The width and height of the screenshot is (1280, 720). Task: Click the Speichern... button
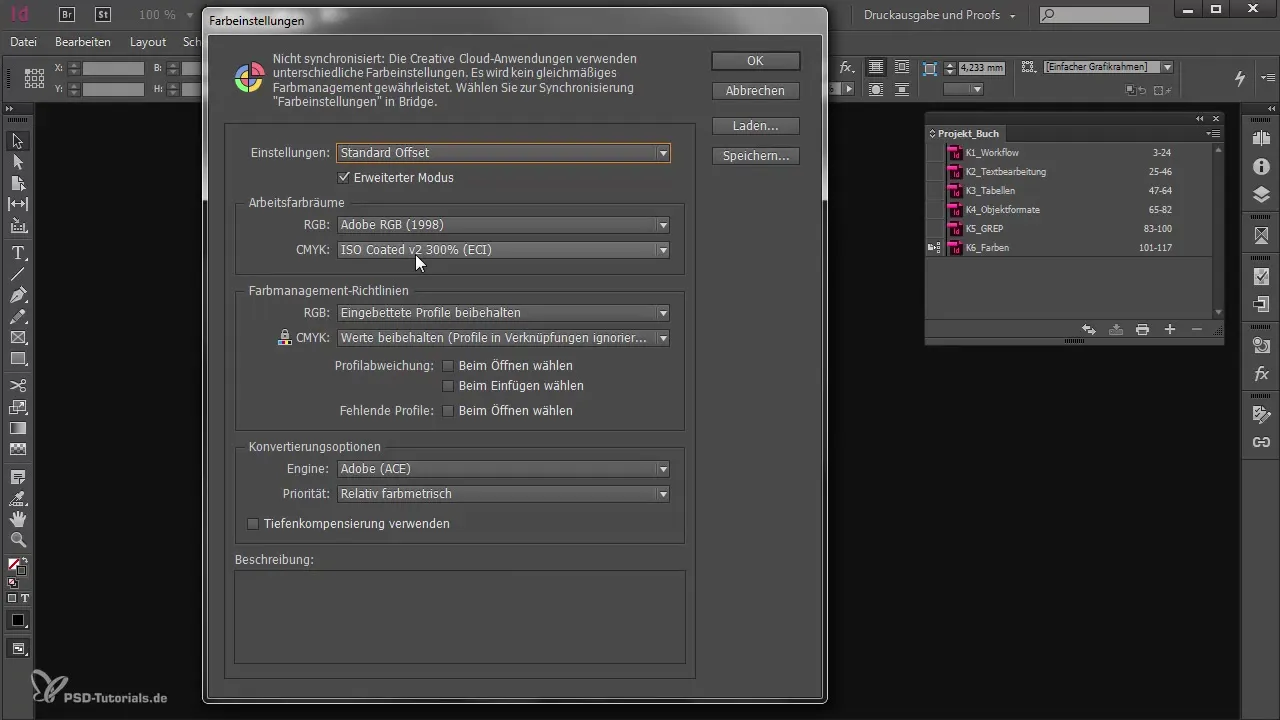[755, 156]
